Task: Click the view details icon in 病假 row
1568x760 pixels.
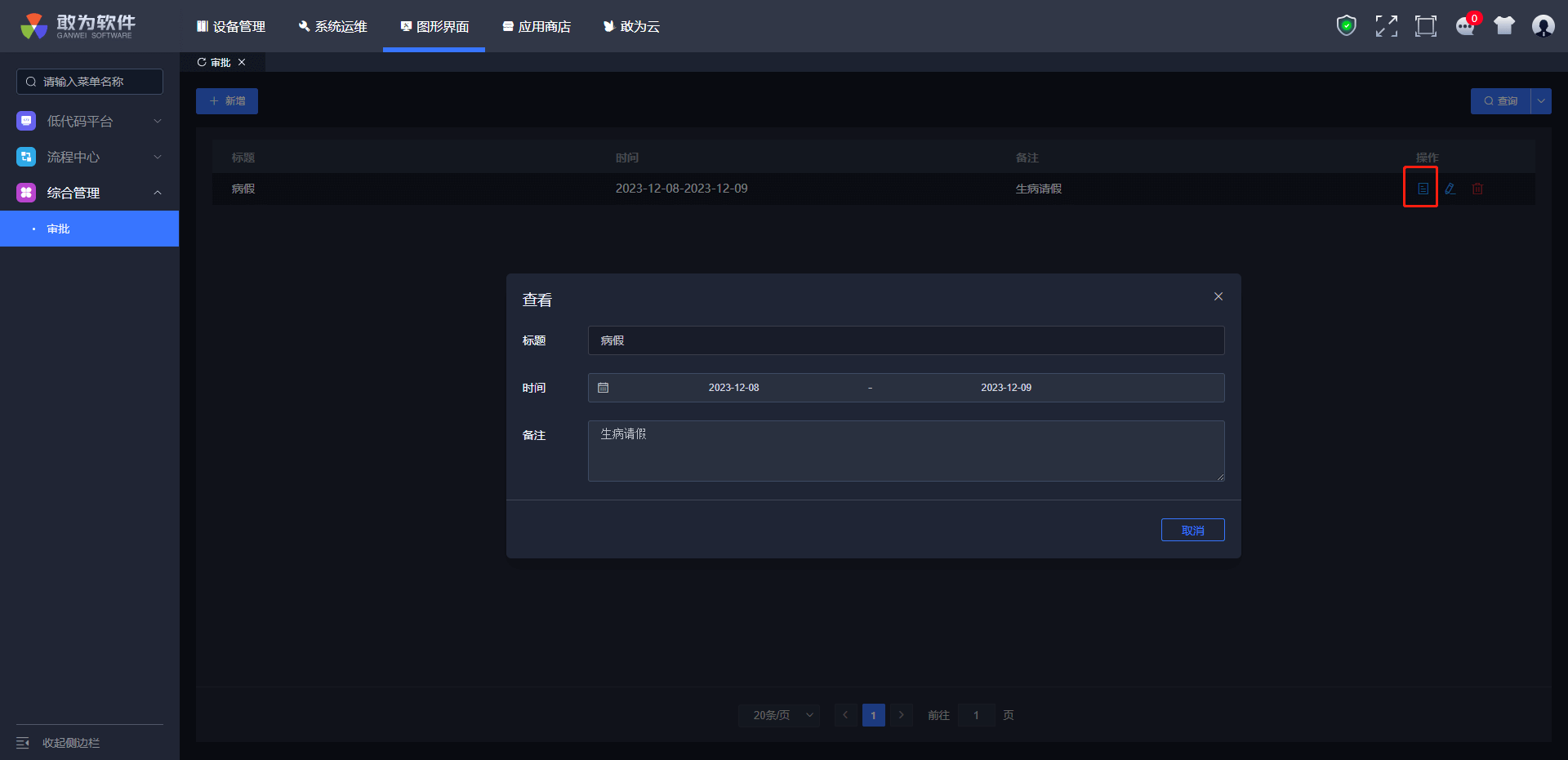Action: coord(1422,189)
